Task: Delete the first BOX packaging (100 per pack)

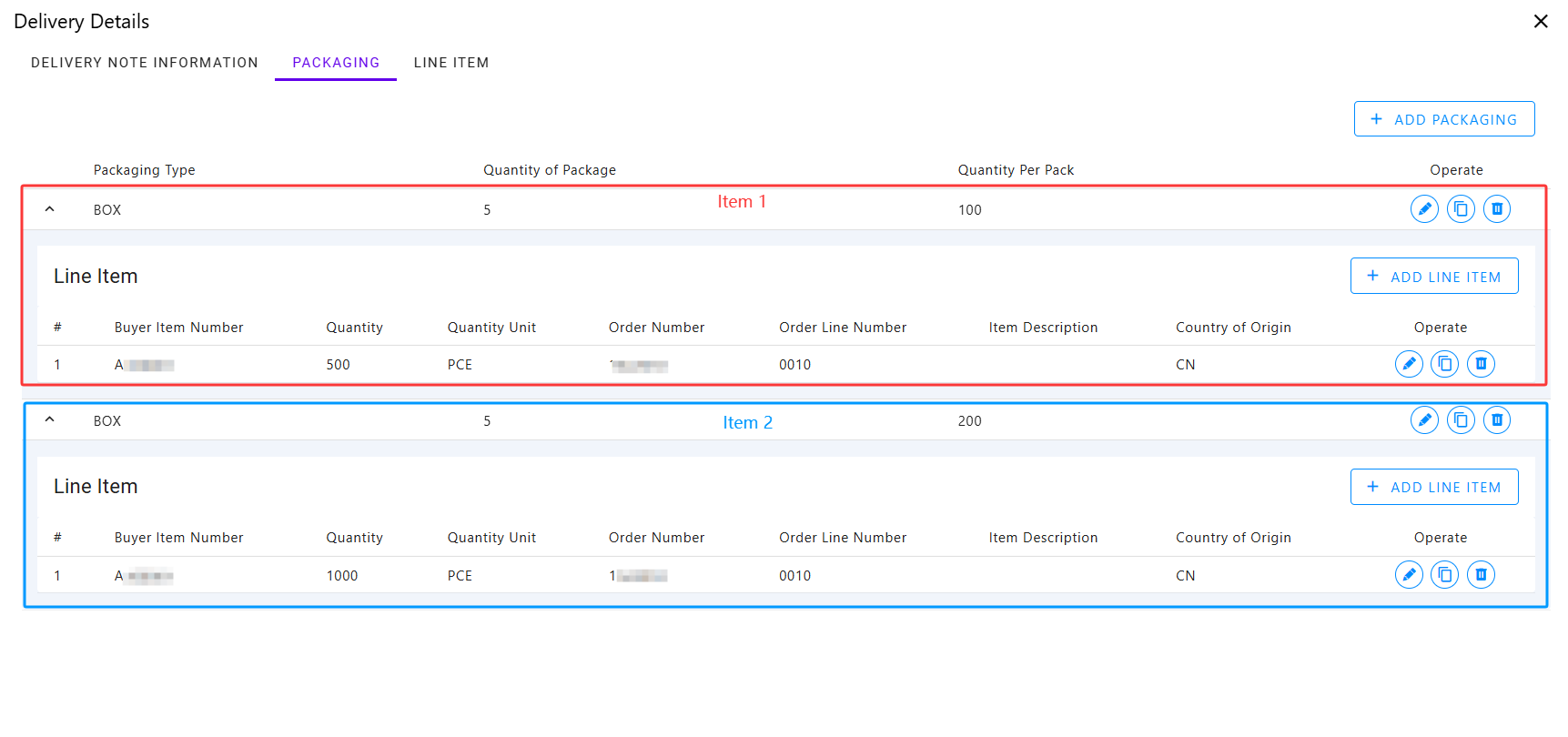Action: coord(1497,209)
